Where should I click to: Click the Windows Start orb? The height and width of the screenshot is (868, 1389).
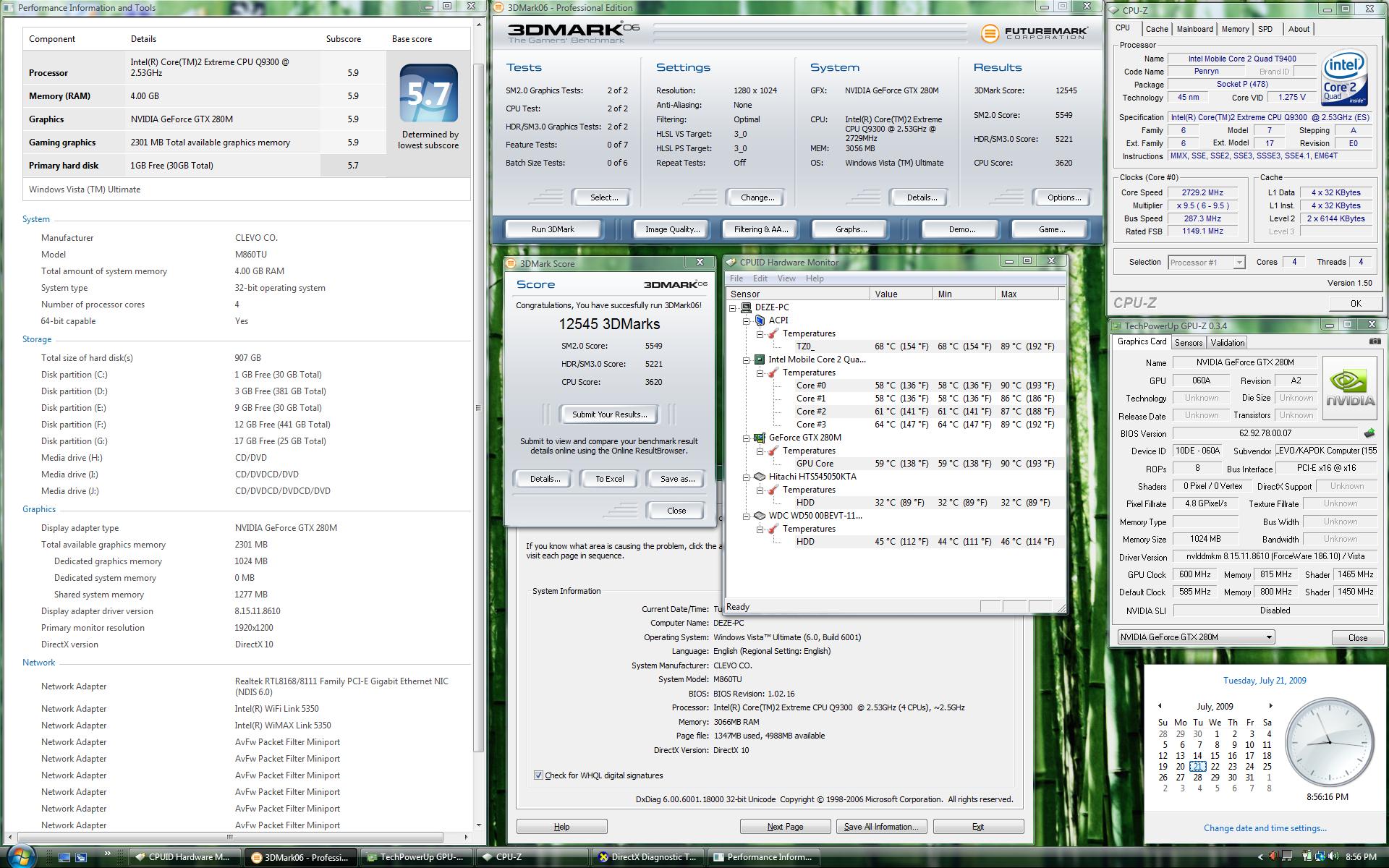tap(22, 856)
